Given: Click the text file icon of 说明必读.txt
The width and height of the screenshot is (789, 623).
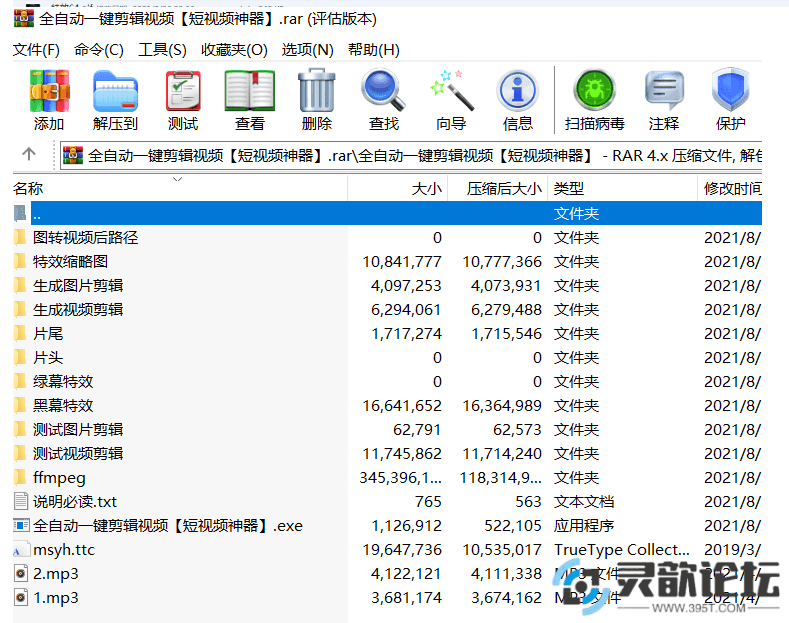Looking at the screenshot, I should (x=21, y=501).
